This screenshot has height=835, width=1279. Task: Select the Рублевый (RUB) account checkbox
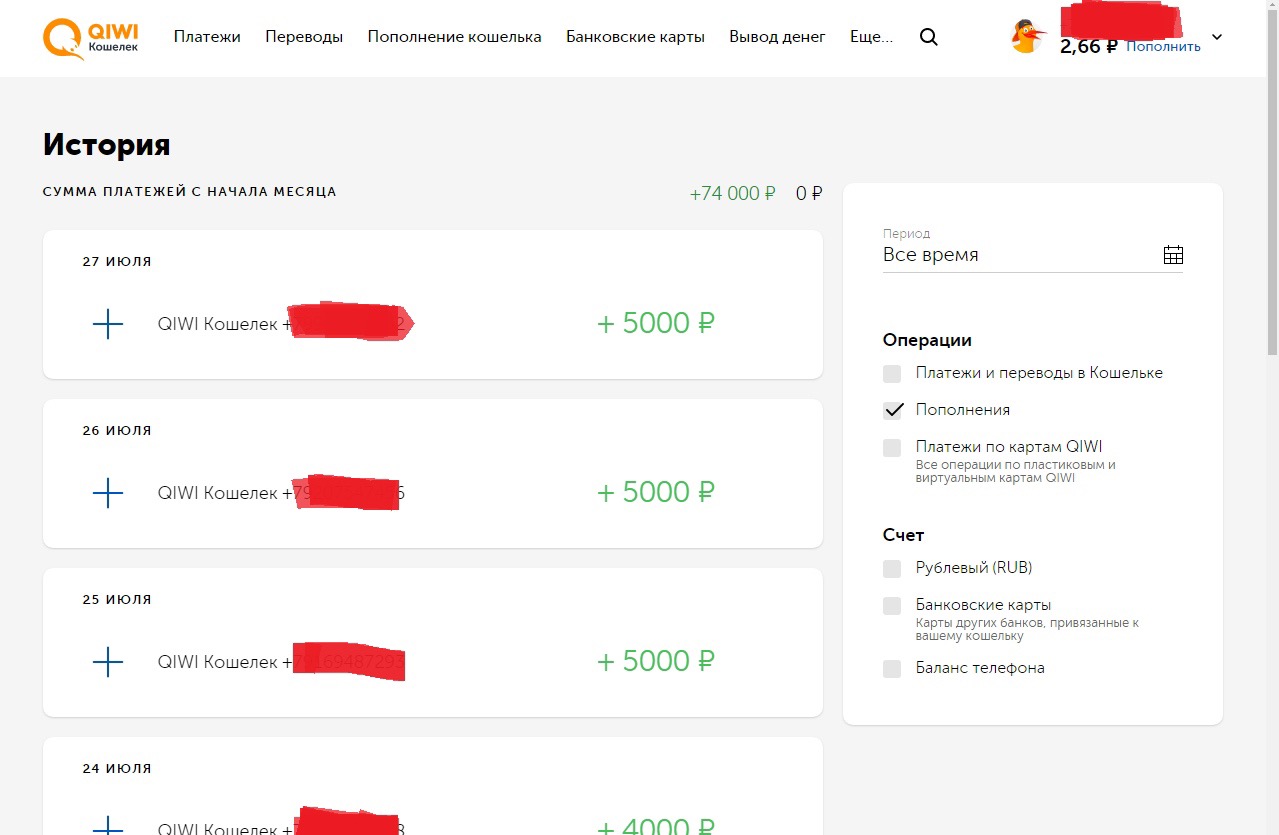(892, 569)
